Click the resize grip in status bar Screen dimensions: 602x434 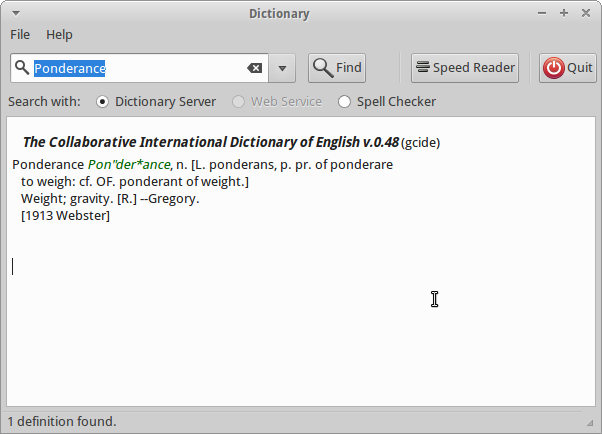[590, 423]
